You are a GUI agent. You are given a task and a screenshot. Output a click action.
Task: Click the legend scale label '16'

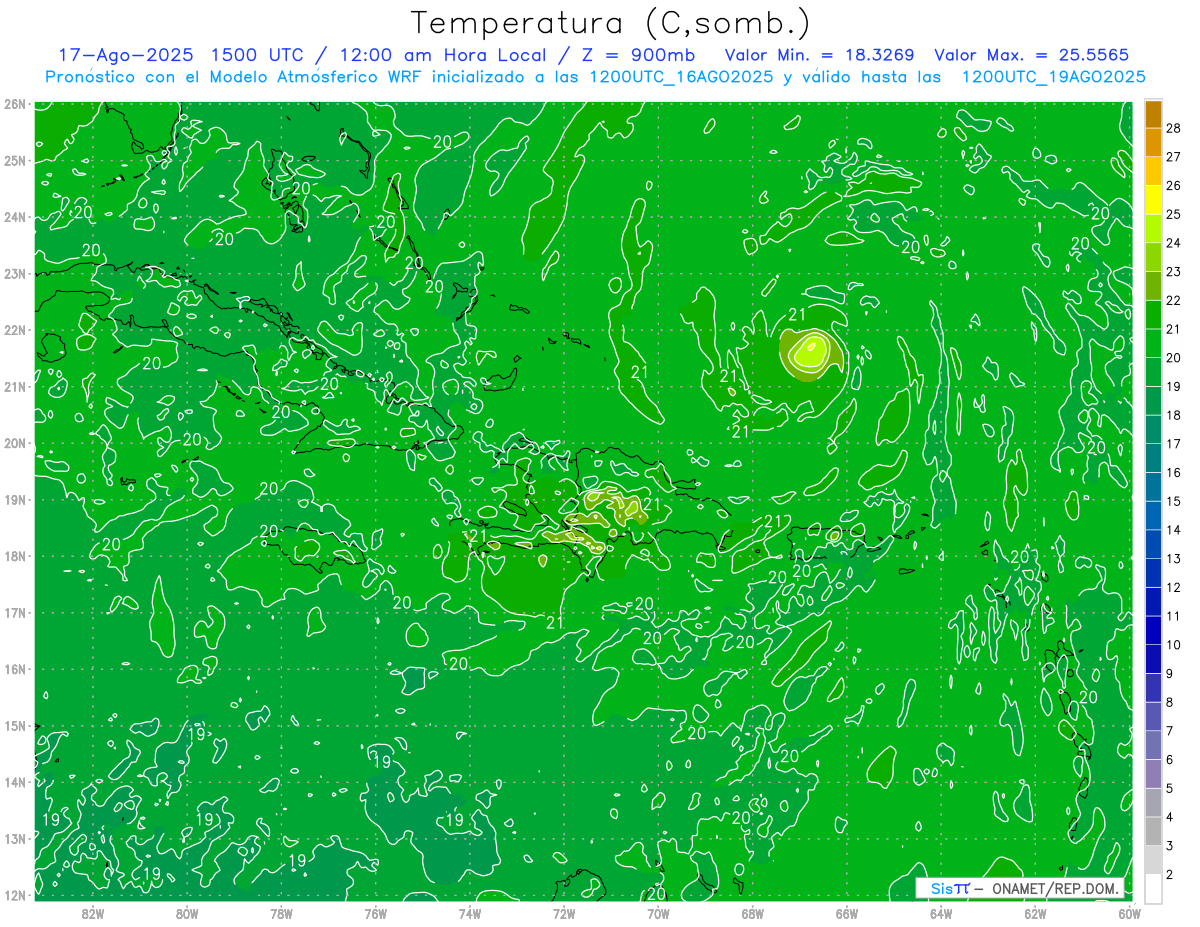click(x=1173, y=472)
